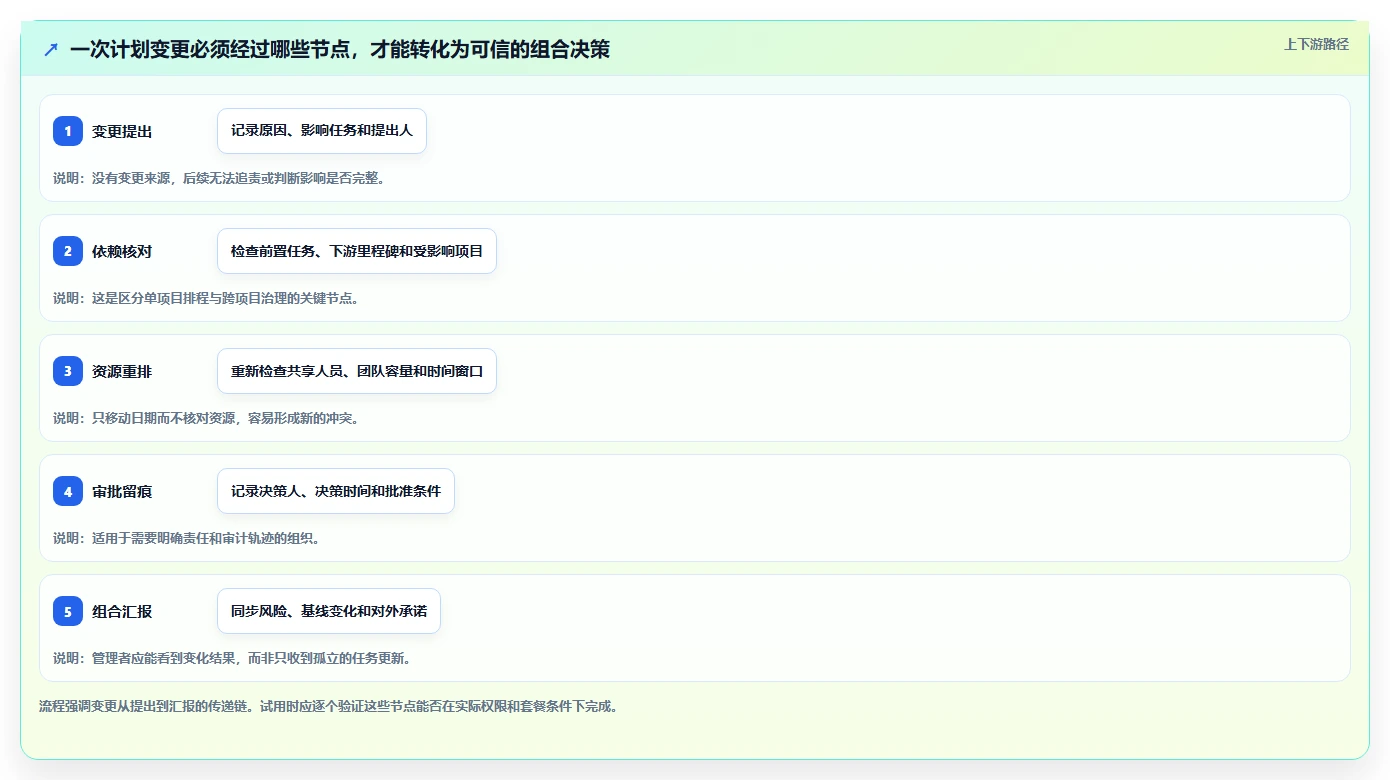Select step number 2 badge
Screen dimensions: 1390x780
(x=68, y=251)
